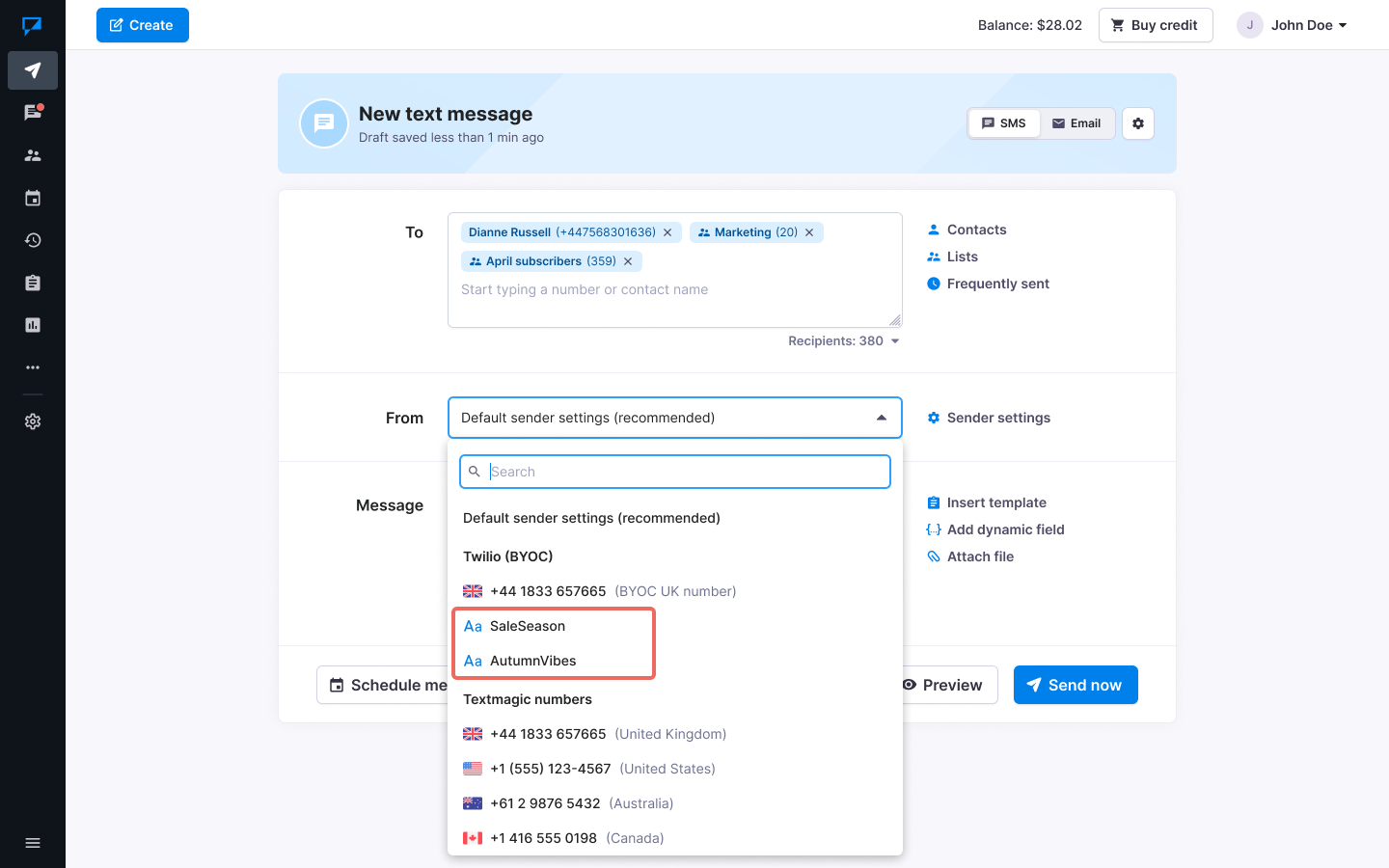
Task: Collapse the sender settings dropdown
Action: point(880,418)
